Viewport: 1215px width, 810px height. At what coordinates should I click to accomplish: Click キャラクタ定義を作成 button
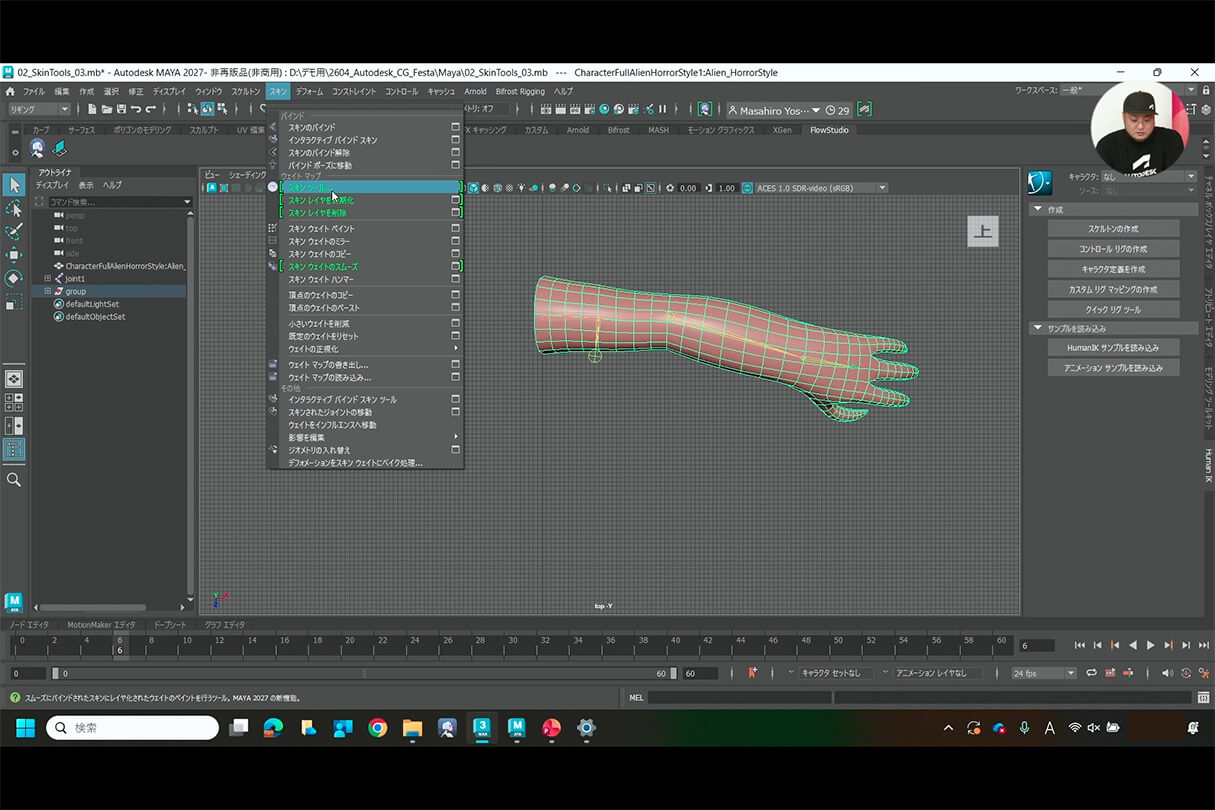click(x=1113, y=269)
